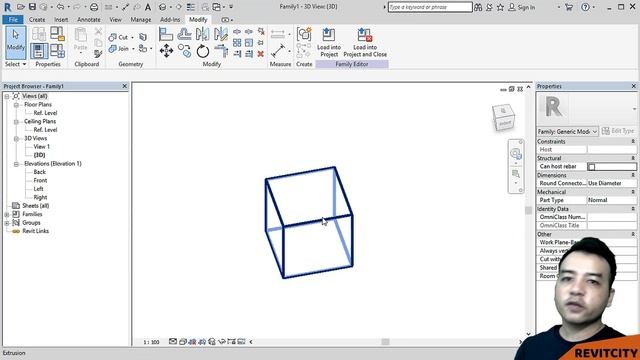
Task: Click the Match Type Properties icon
Action: 98,53
